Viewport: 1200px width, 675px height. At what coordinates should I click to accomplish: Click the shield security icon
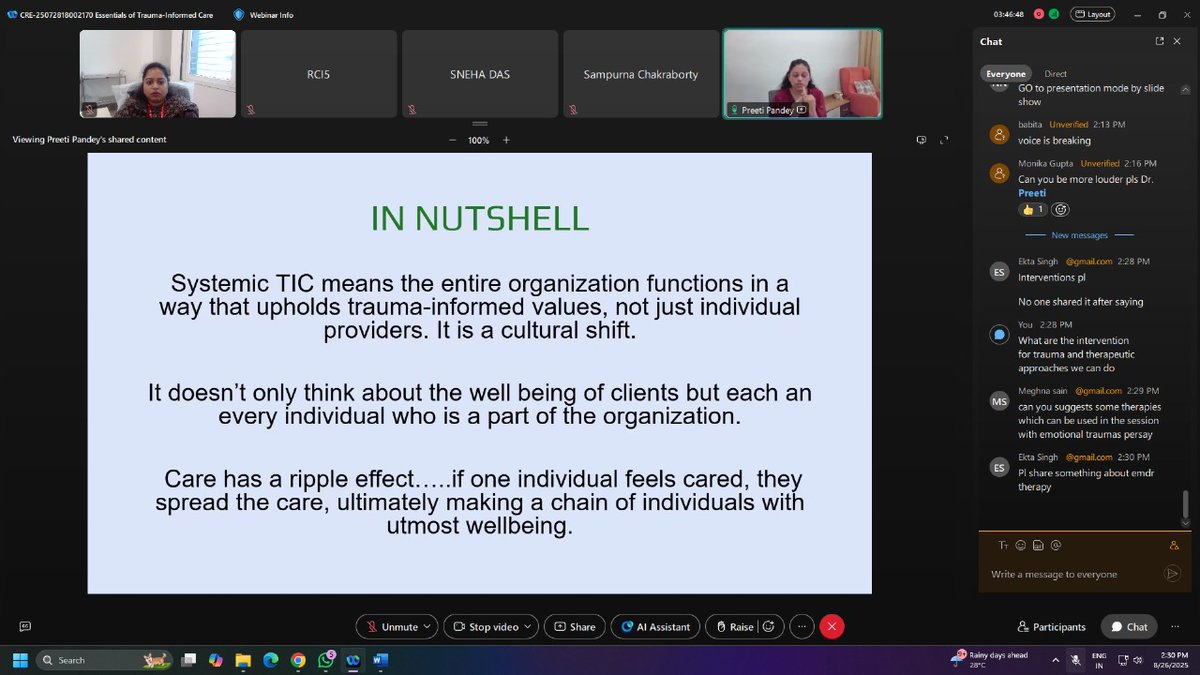(x=238, y=14)
